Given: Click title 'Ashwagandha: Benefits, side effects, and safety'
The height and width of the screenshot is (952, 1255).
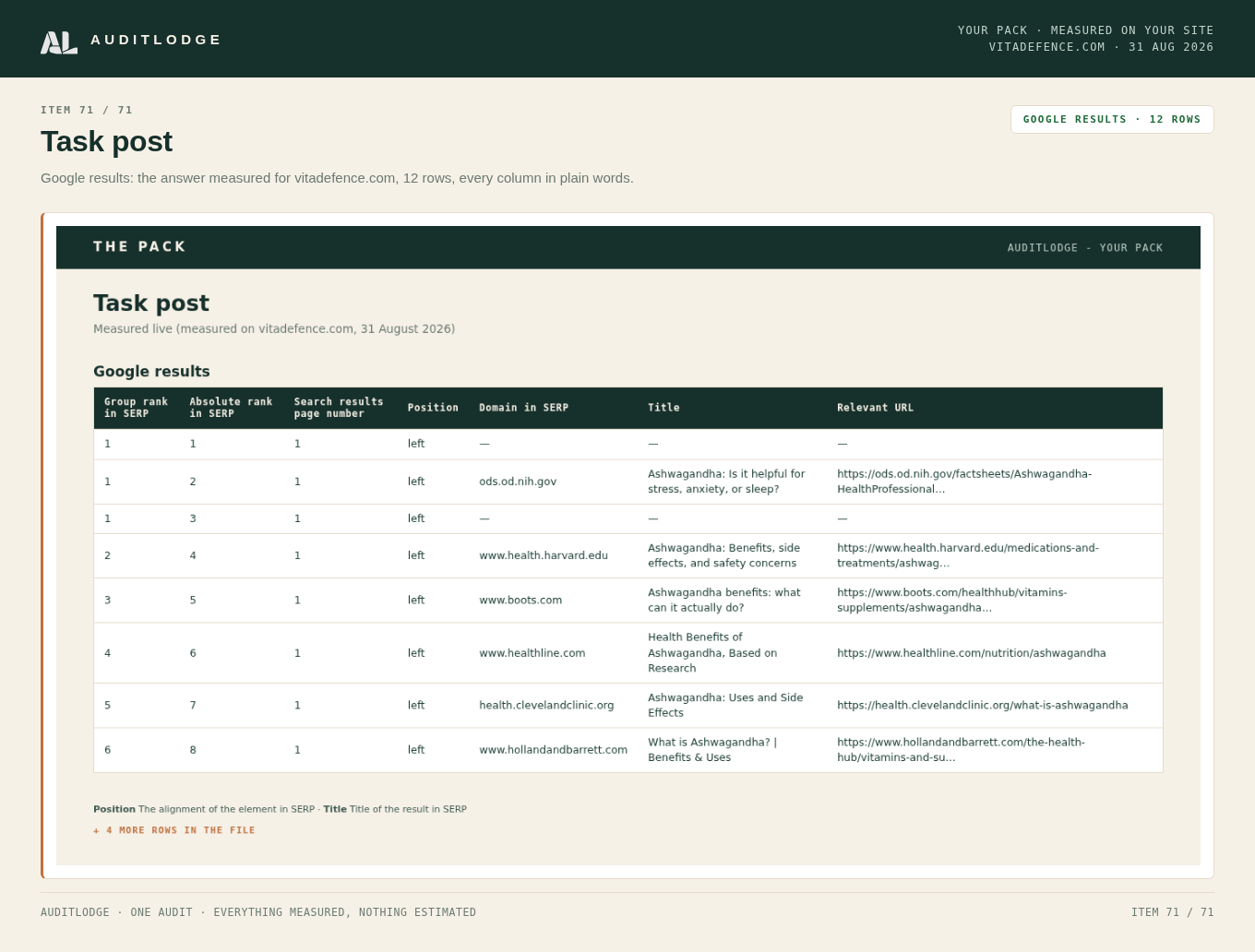Looking at the screenshot, I should click(723, 555).
